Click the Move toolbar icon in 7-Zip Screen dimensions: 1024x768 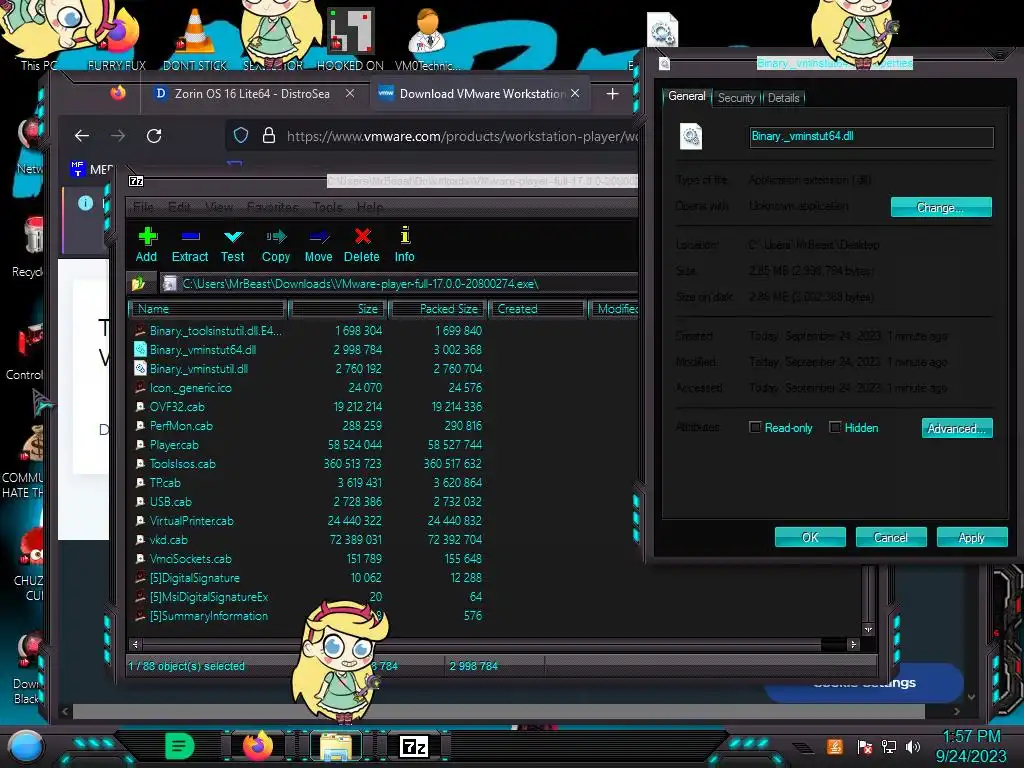(319, 244)
